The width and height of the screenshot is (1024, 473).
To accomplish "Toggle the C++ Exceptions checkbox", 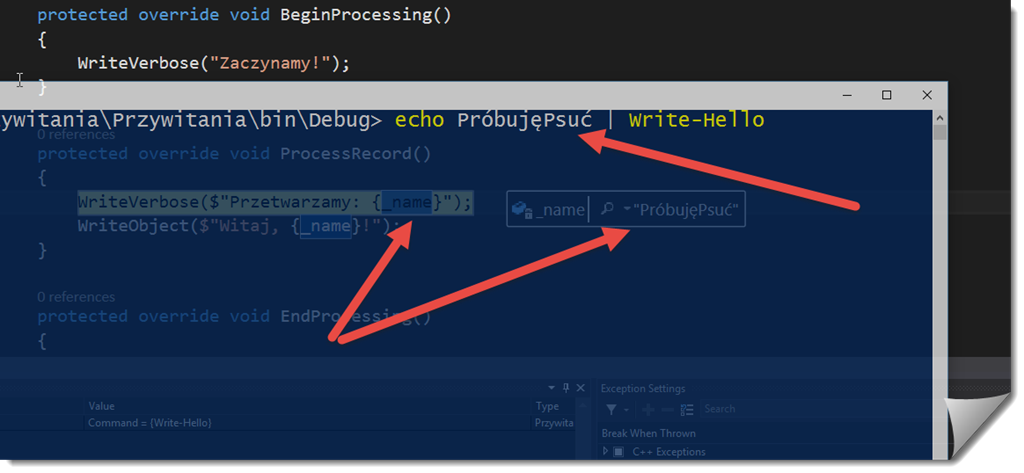I will 618,452.
